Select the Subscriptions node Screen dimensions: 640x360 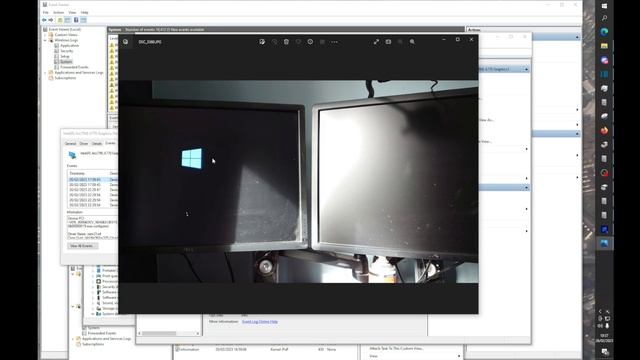(x=65, y=78)
